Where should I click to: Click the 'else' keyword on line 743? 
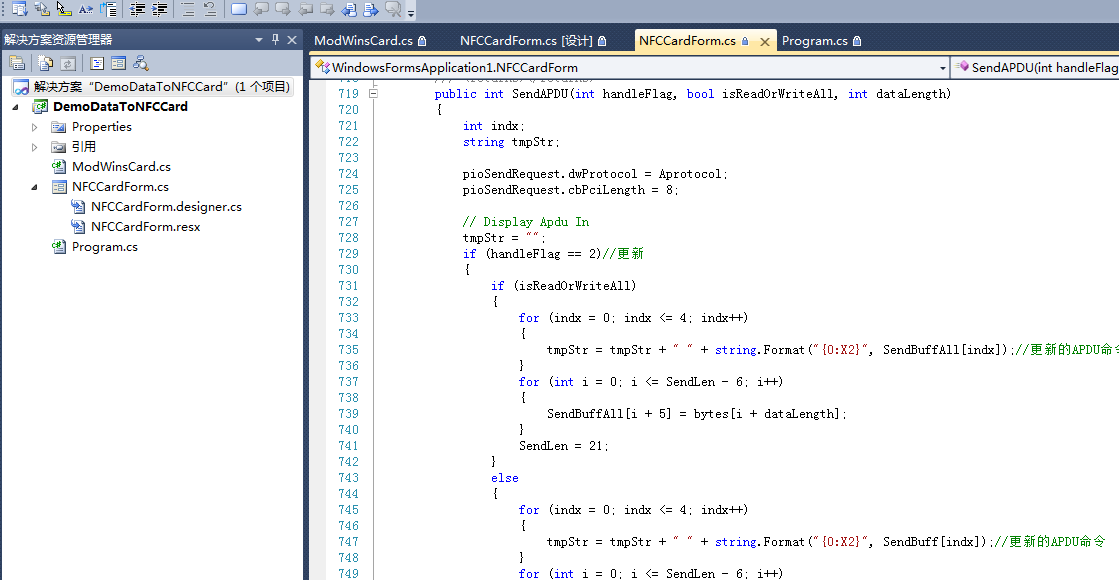coord(505,478)
